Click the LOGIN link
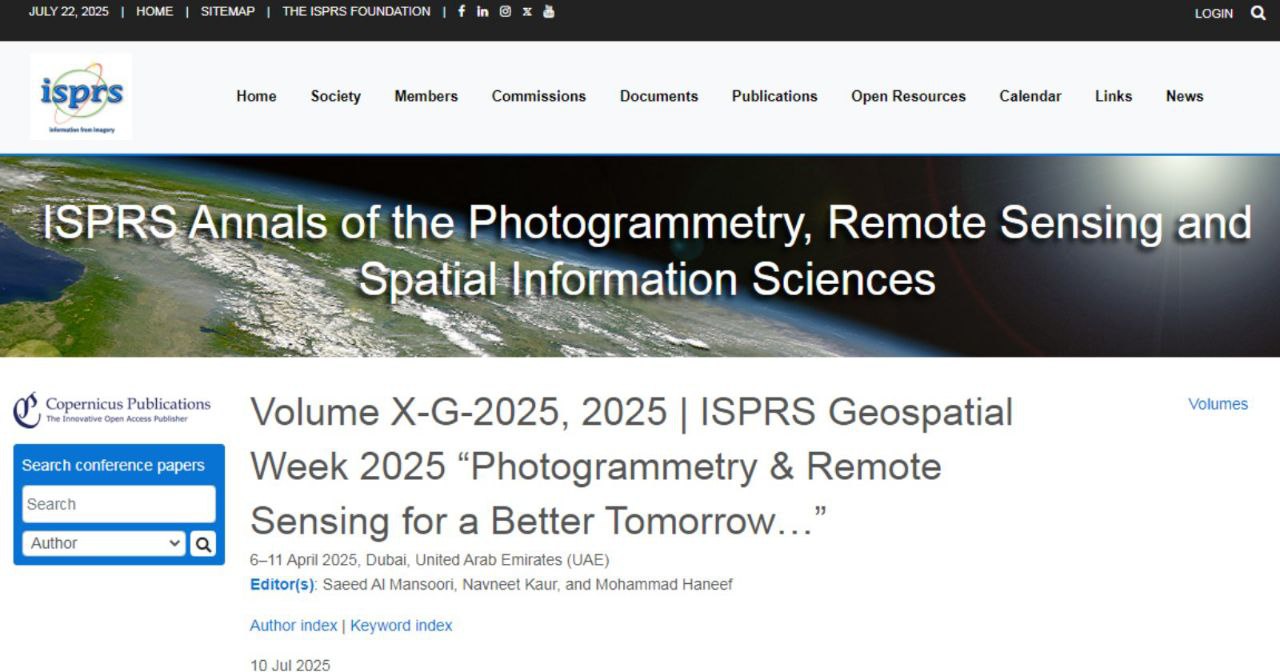Screen dimensions: 1280x672 click(x=1214, y=14)
